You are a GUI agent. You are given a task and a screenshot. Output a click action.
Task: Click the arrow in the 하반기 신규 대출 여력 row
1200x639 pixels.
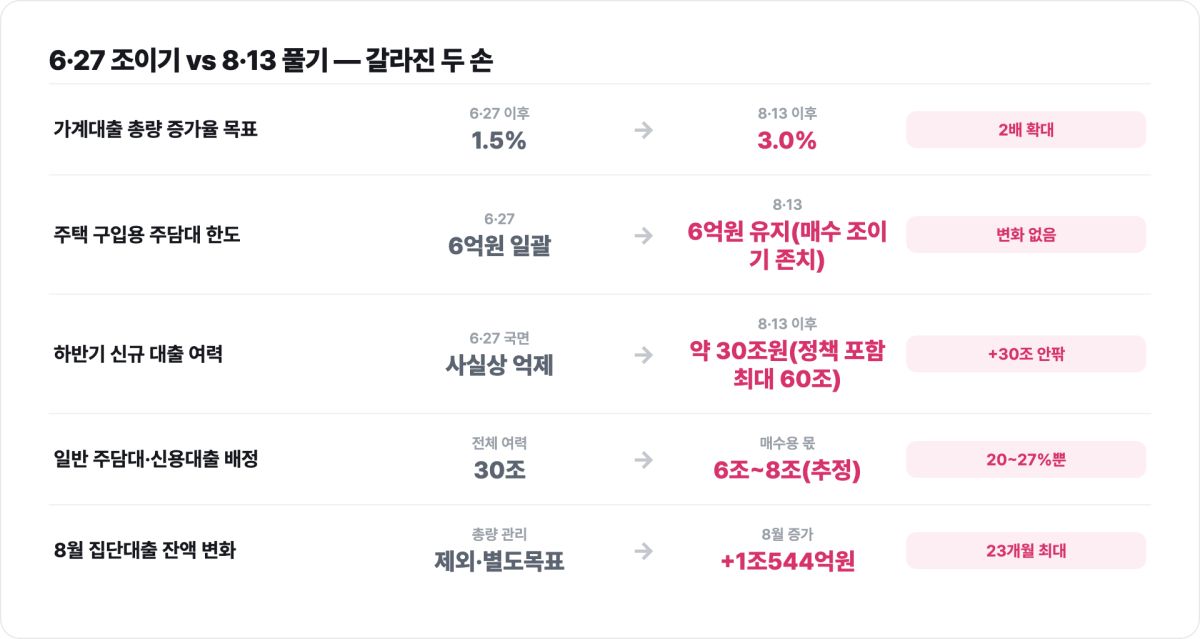point(643,354)
